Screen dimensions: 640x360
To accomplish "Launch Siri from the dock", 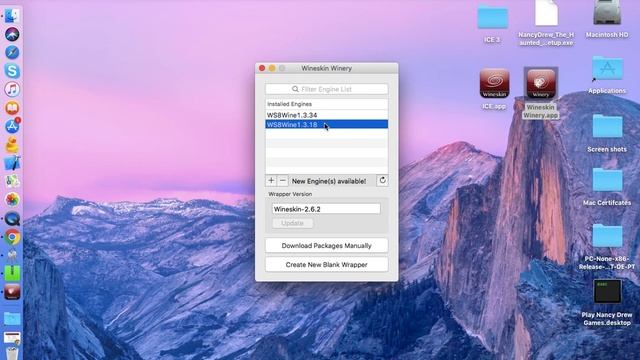I will pyautogui.click(x=12, y=34).
